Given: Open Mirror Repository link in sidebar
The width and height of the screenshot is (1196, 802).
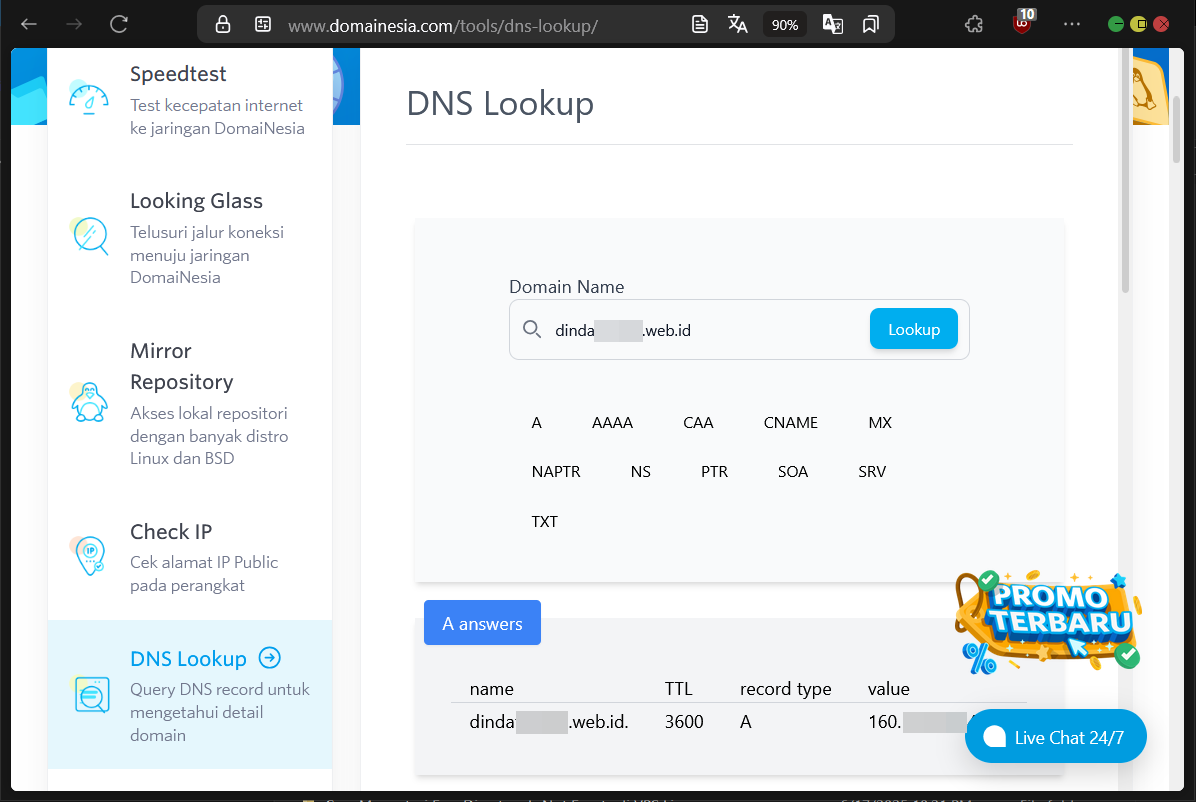Looking at the screenshot, I should tap(182, 366).
